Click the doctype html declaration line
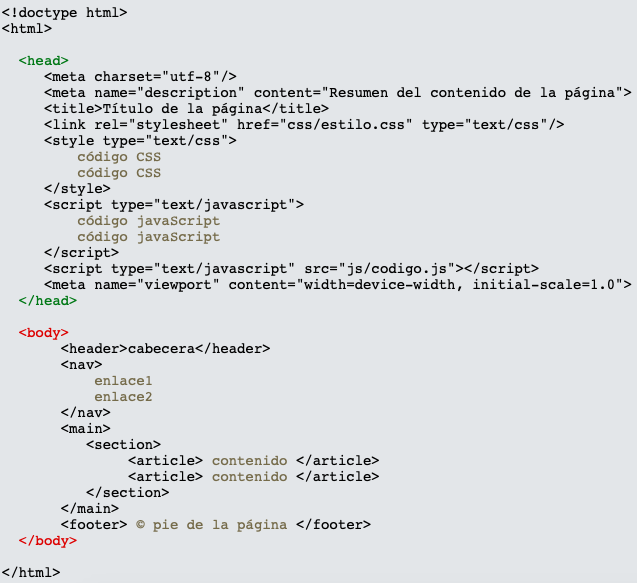 pos(64,13)
